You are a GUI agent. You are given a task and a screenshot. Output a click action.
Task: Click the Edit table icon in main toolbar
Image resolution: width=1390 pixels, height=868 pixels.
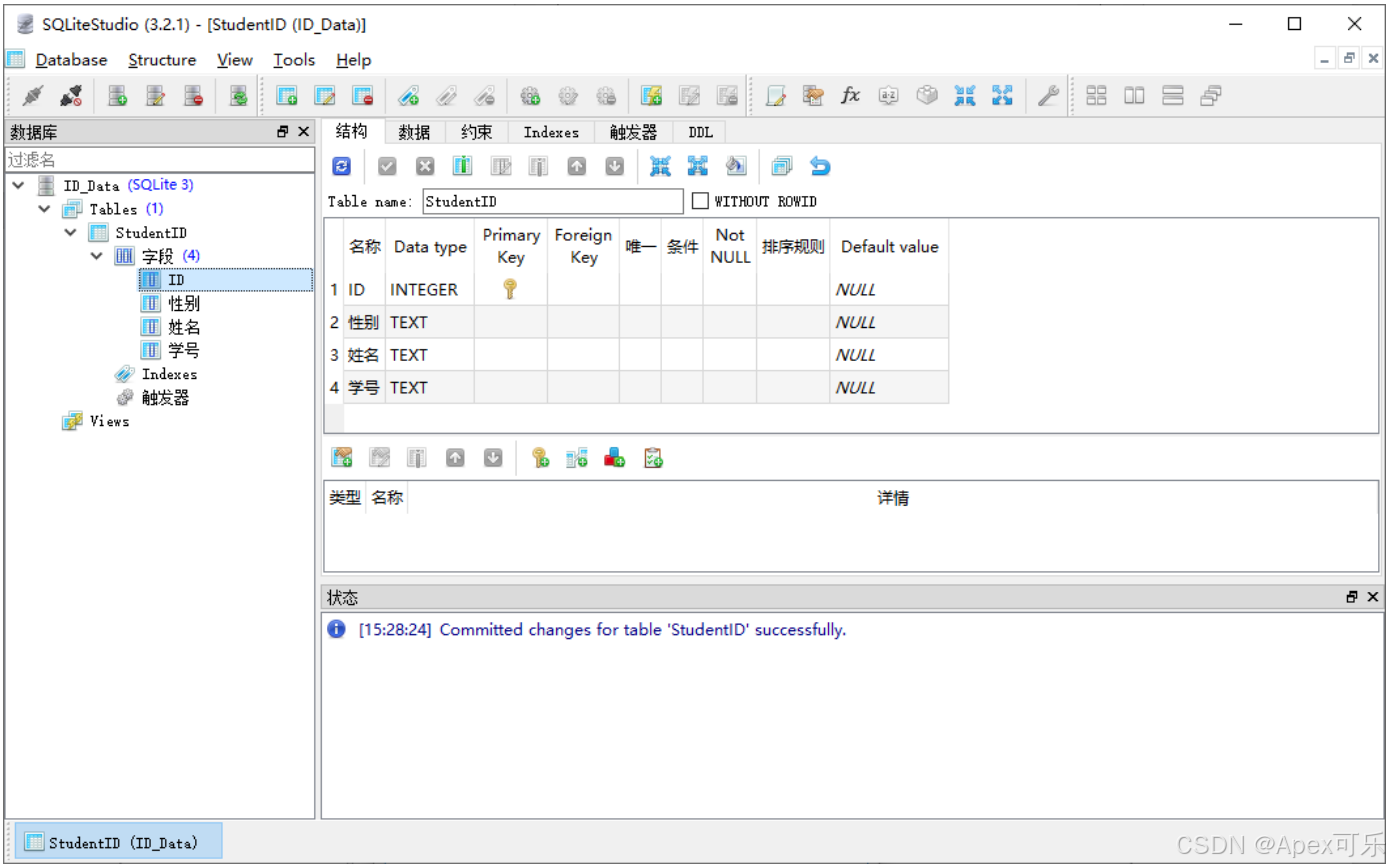click(x=325, y=96)
